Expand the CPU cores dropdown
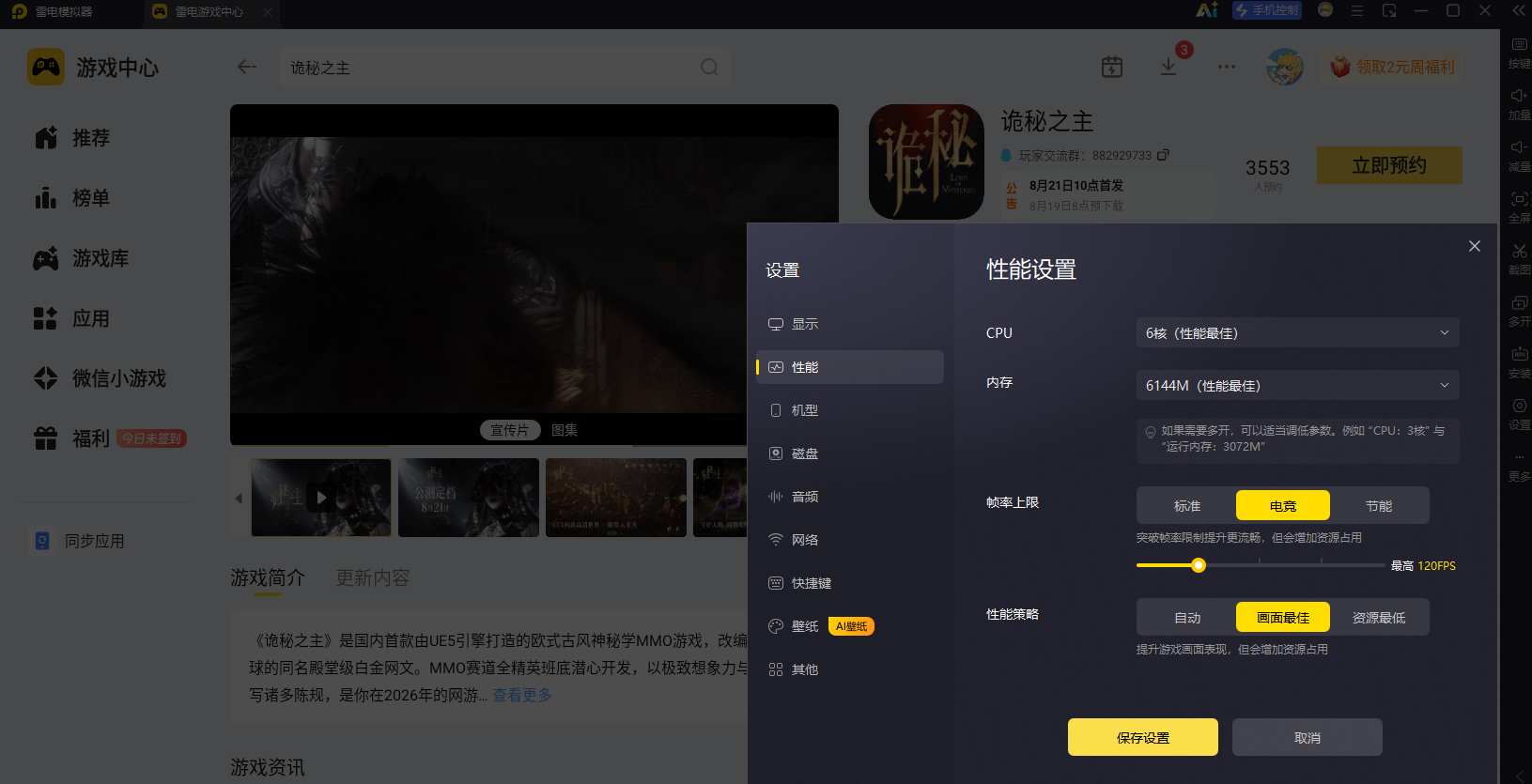The image size is (1532, 784). [1297, 332]
